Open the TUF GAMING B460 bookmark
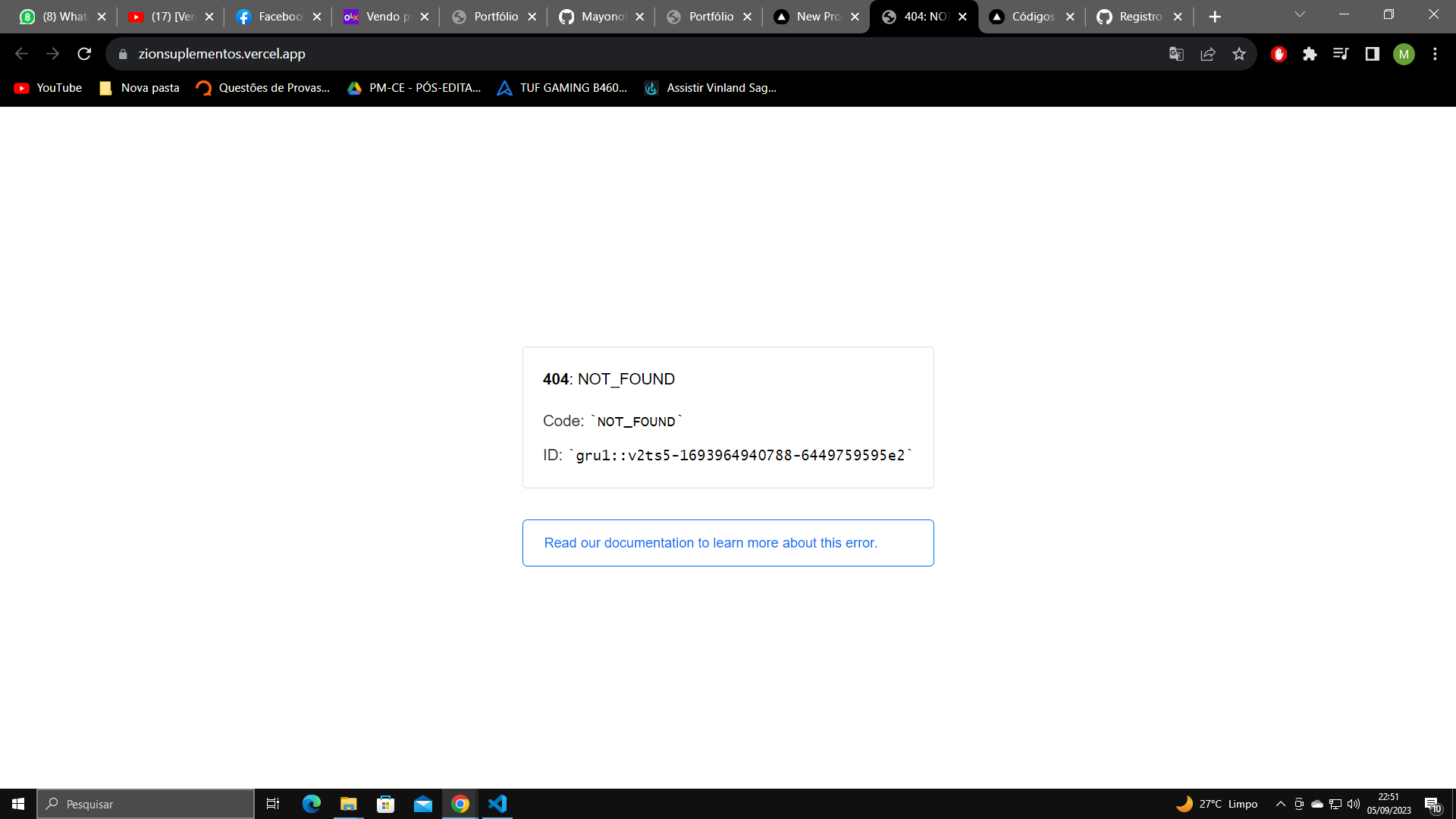 [x=563, y=88]
